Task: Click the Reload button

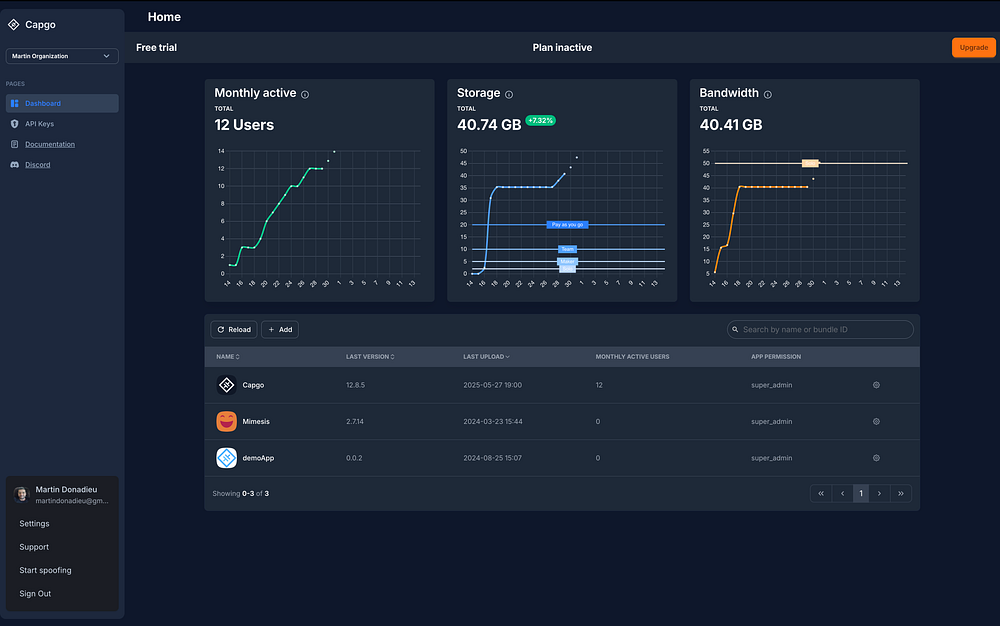Action: 233,330
